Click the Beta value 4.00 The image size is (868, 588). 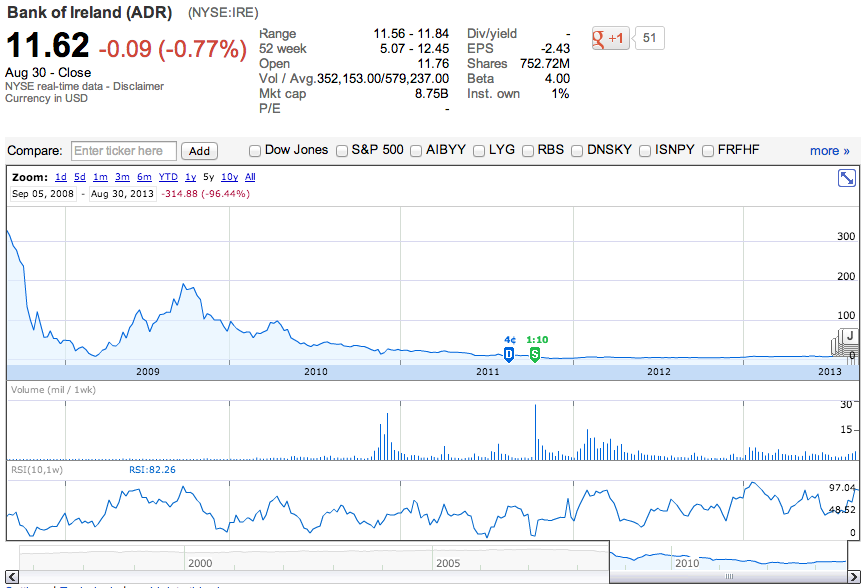pyautogui.click(x=557, y=79)
